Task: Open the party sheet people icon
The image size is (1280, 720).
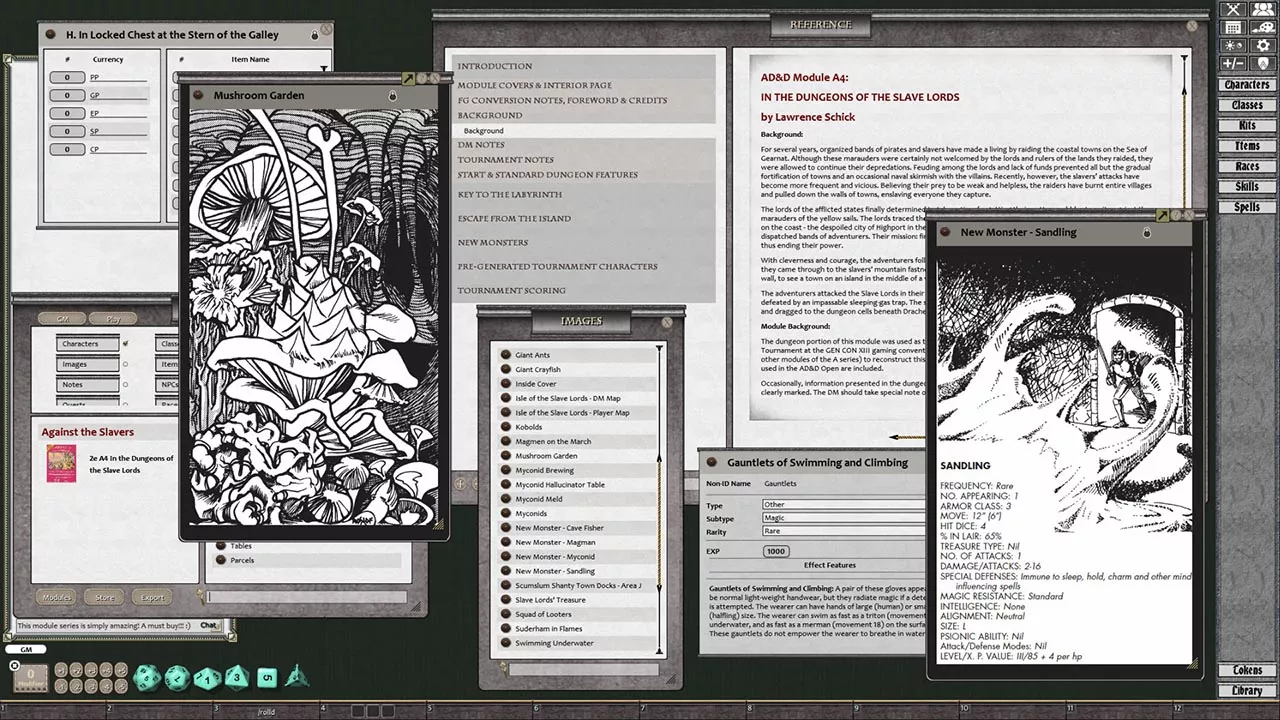Action: pos(1263,9)
